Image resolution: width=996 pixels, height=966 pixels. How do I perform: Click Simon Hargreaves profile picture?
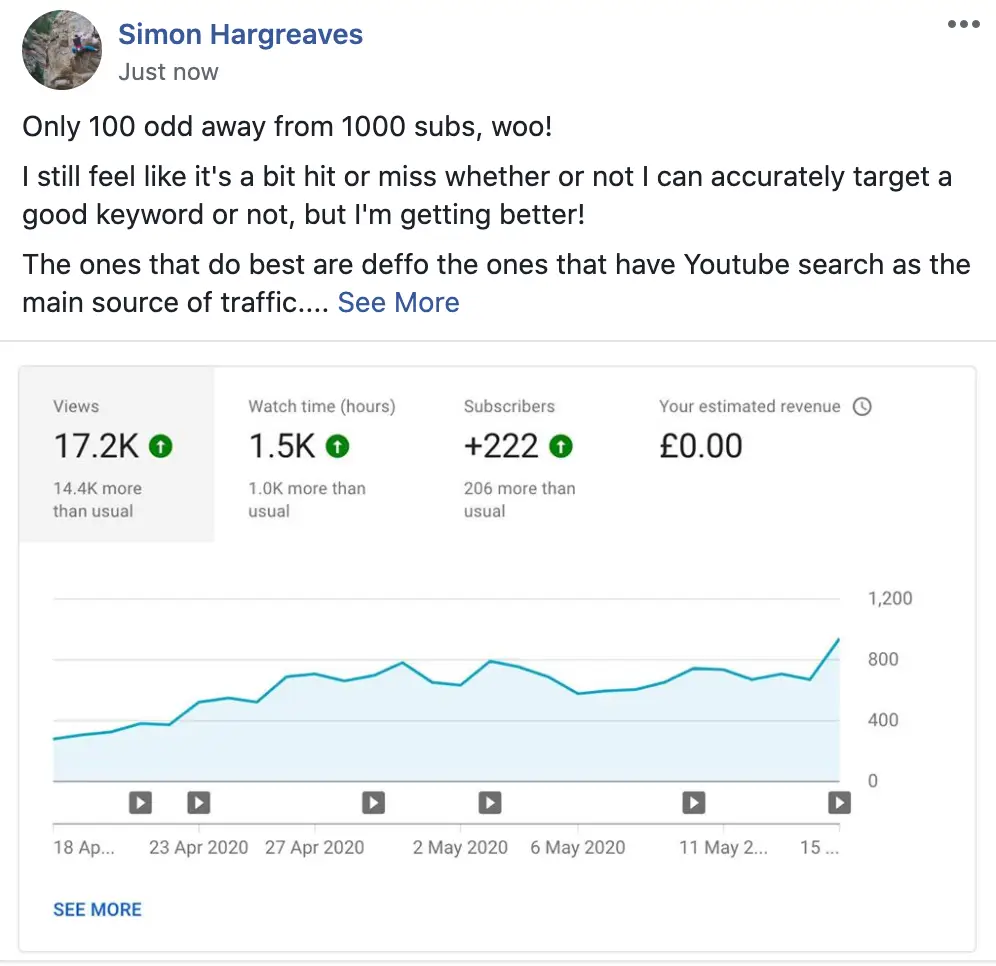pos(62,50)
